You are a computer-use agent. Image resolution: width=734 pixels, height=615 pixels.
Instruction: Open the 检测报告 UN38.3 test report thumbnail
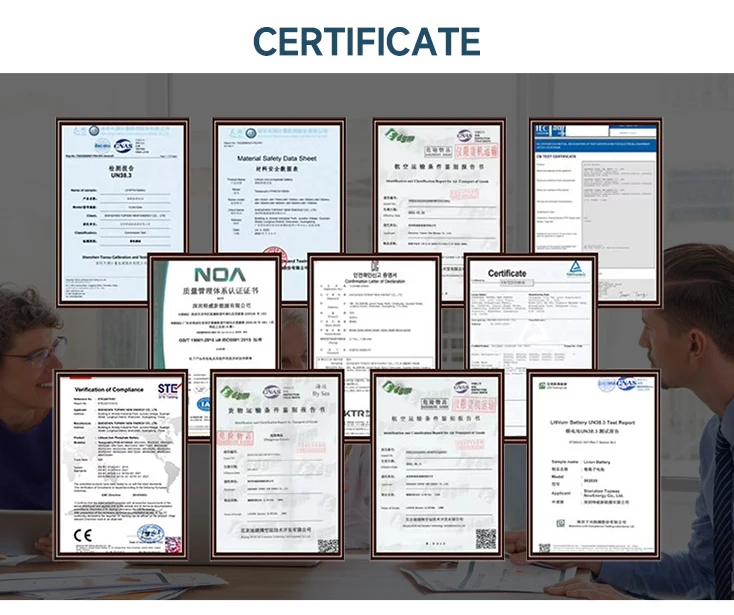pos(123,213)
